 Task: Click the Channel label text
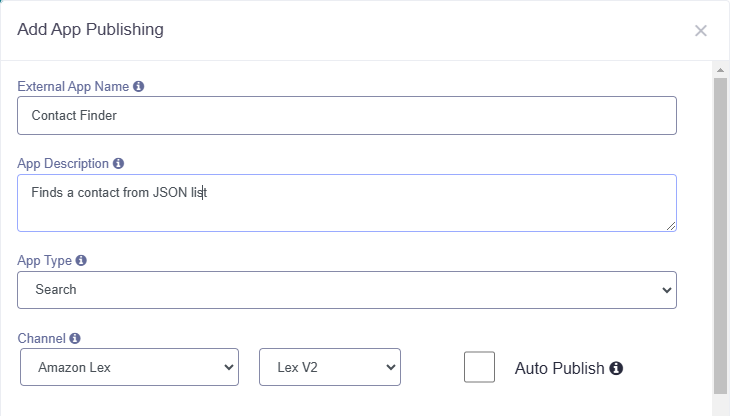[41, 338]
